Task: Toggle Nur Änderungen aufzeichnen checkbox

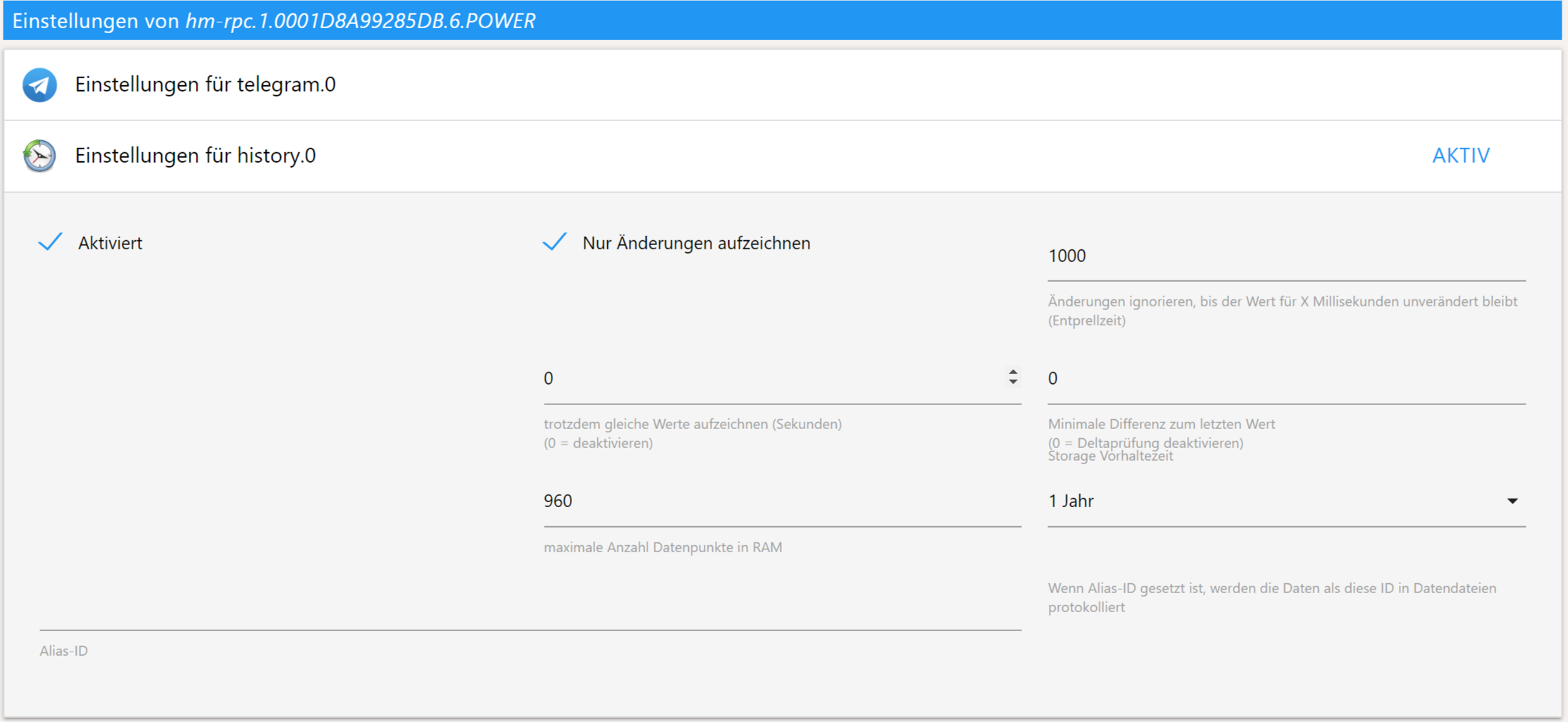Action: (555, 242)
